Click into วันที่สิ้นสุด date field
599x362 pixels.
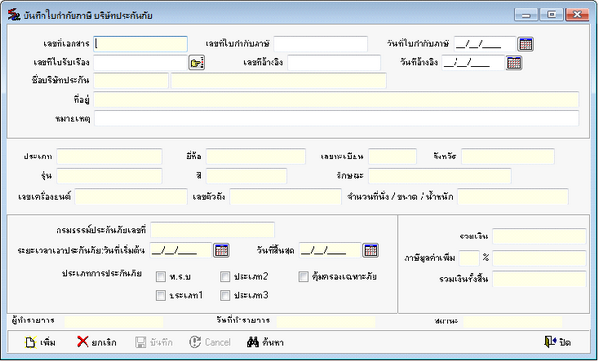click(x=330, y=250)
